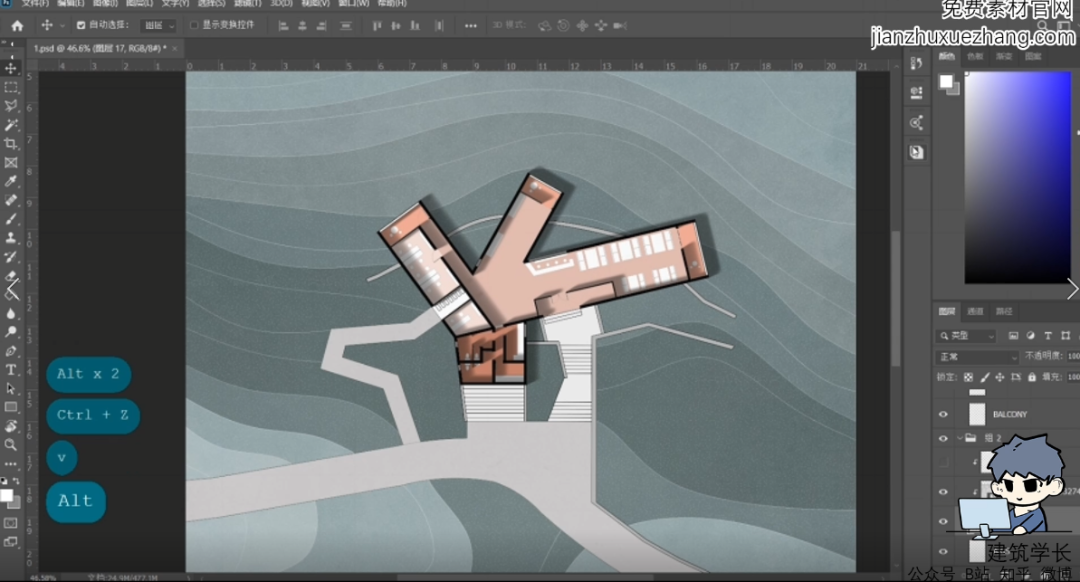Select the Dodge tool
The image size is (1080, 582).
click(11, 332)
